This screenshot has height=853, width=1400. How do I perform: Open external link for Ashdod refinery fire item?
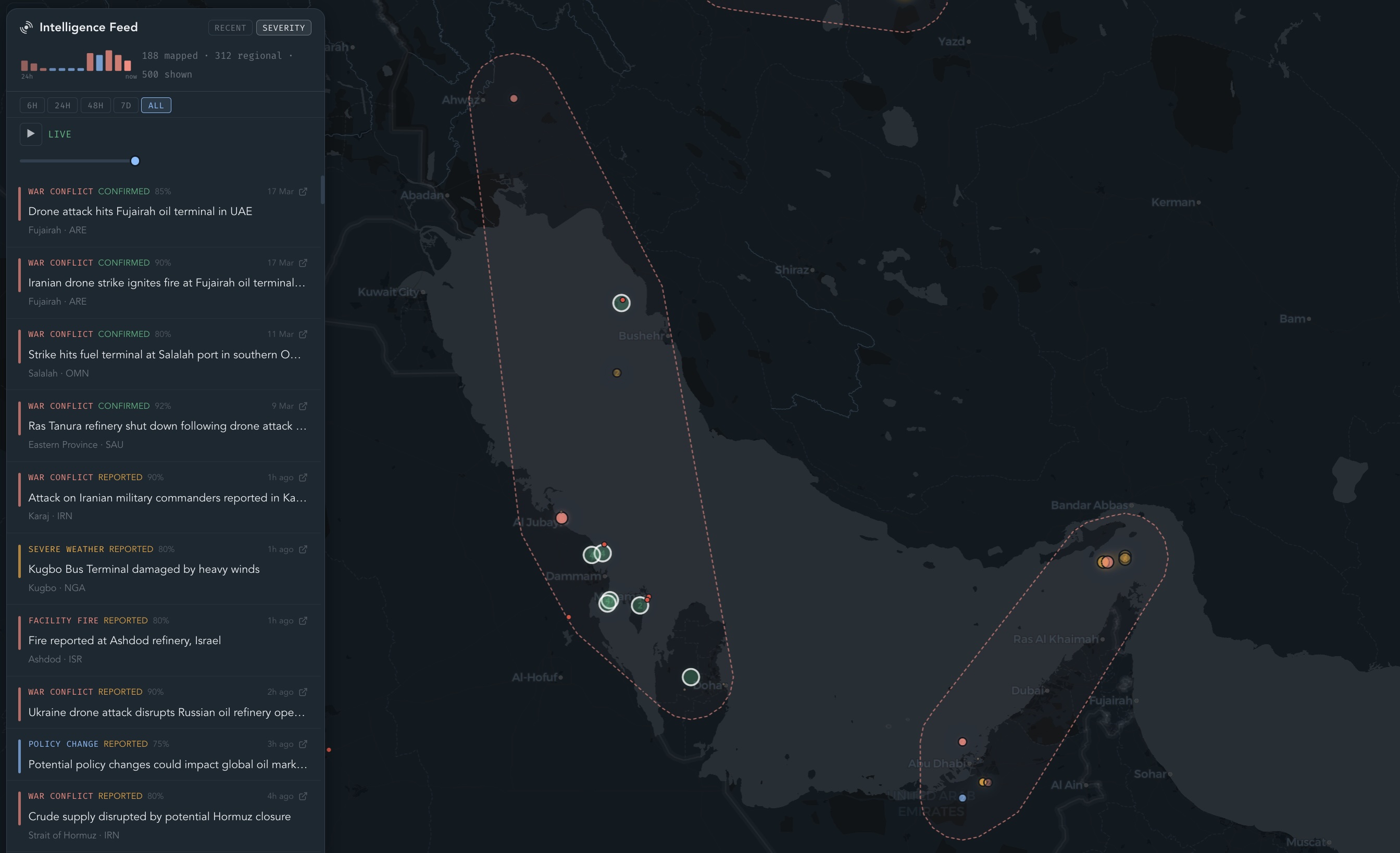(303, 621)
